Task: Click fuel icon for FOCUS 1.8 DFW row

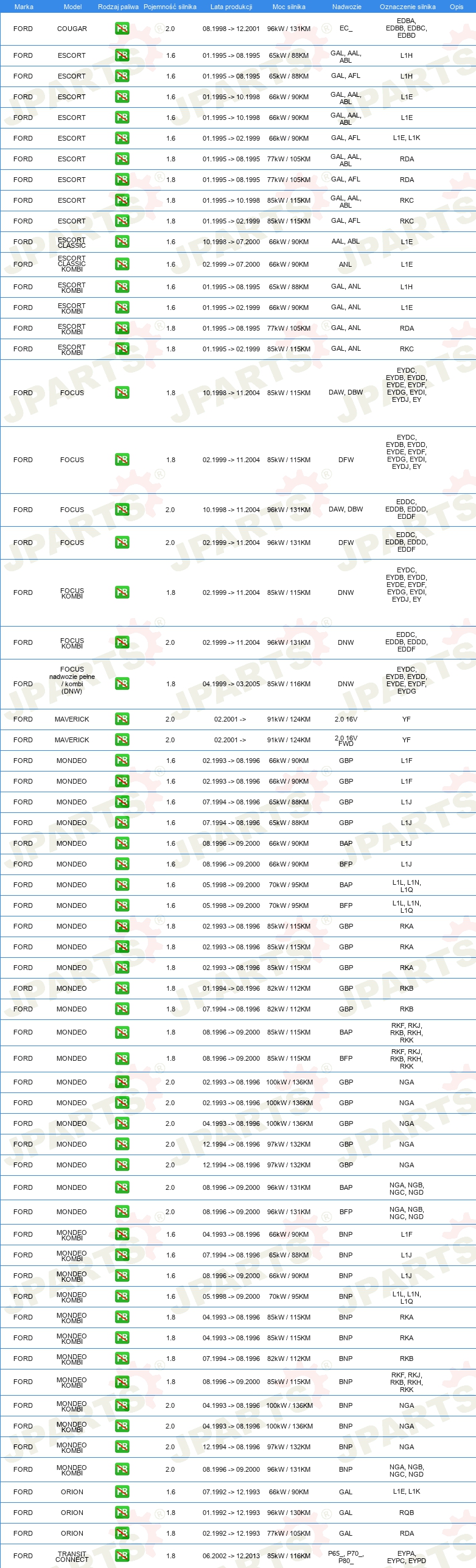Action: coord(122,460)
